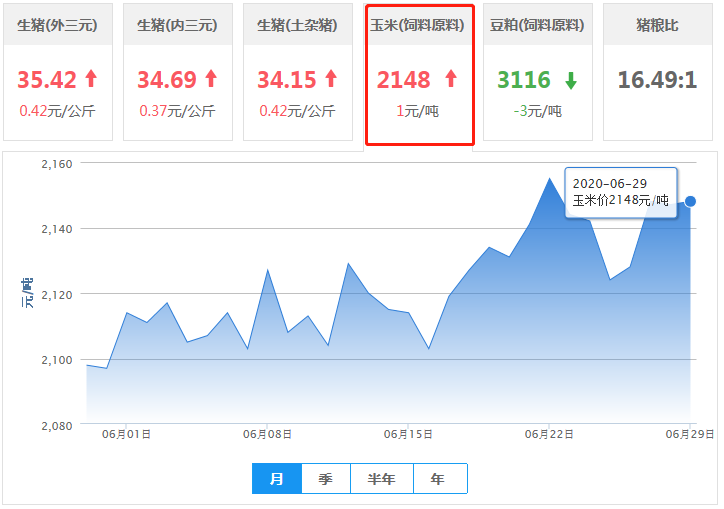Switch chart range to 季
Viewport: 724px width, 509px height.
click(326, 479)
